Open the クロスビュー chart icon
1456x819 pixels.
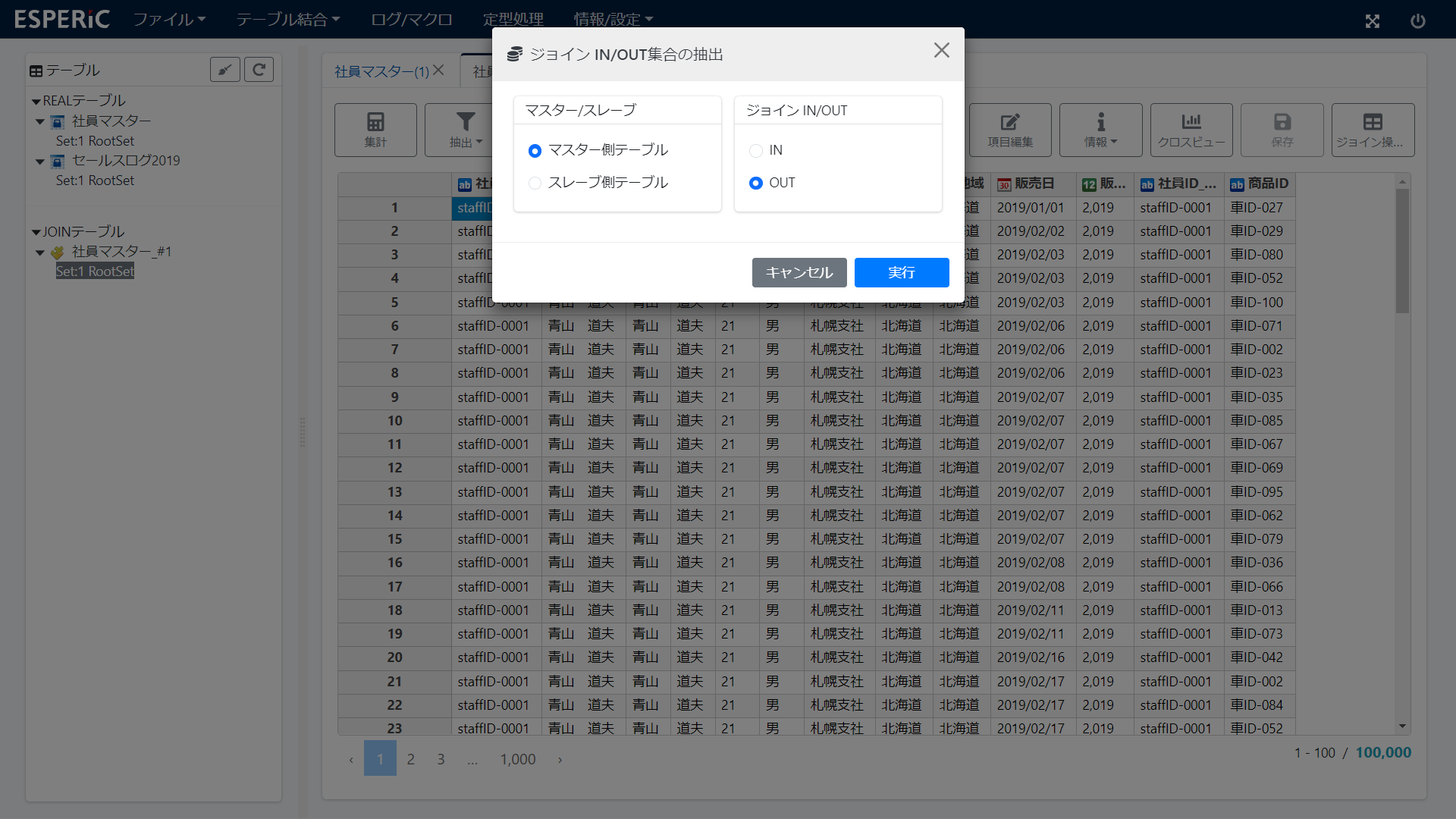pyautogui.click(x=1191, y=122)
